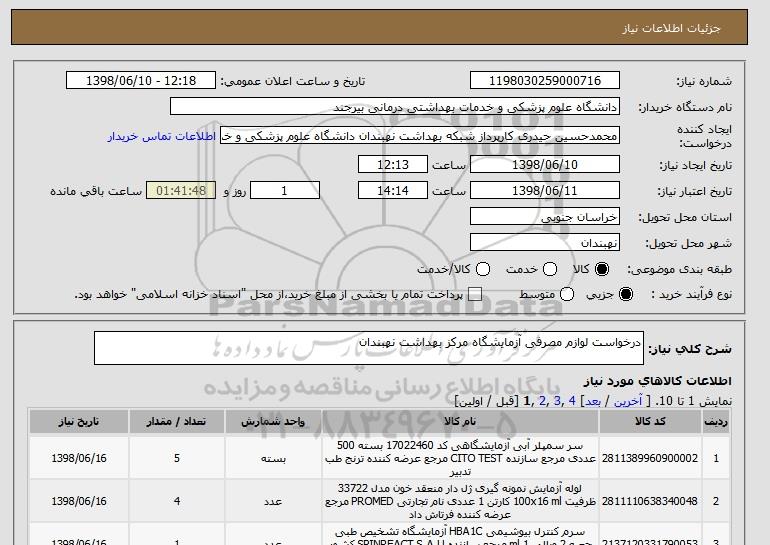Image resolution: width=770 pixels, height=545 pixels.
Task: Click the 12:13 time field
Action: [393, 164]
